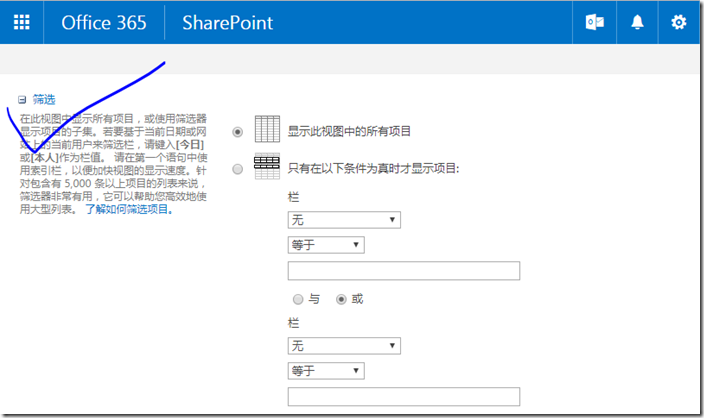This screenshot has width=704, height=418.
Task: Open notifications bell icon
Action: click(x=637, y=22)
